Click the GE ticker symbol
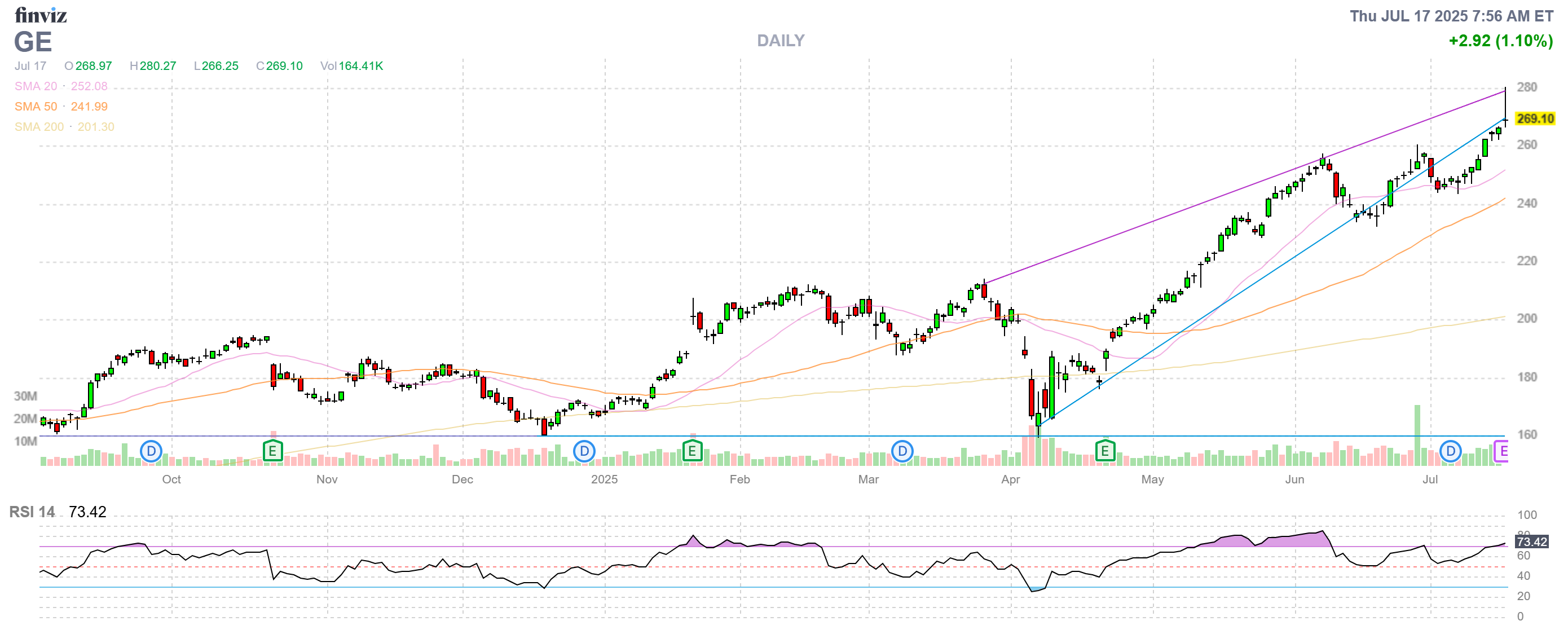Viewport: 1568px width, 634px height. click(x=33, y=41)
